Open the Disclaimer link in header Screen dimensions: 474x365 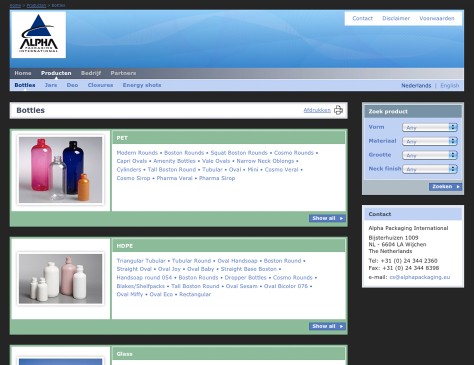tap(396, 18)
